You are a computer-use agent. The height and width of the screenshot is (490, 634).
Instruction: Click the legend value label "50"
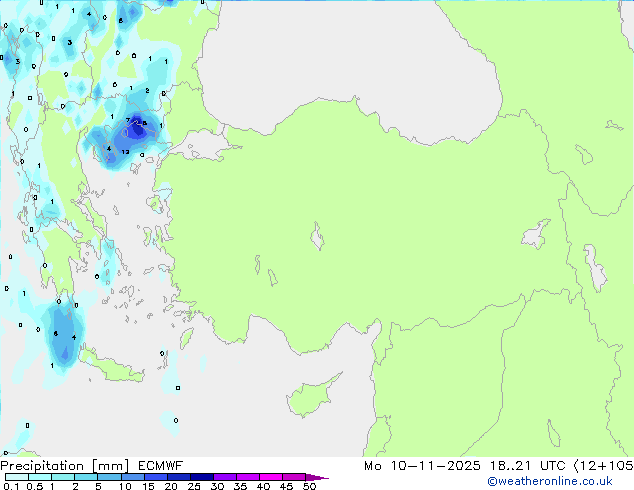tap(309, 486)
